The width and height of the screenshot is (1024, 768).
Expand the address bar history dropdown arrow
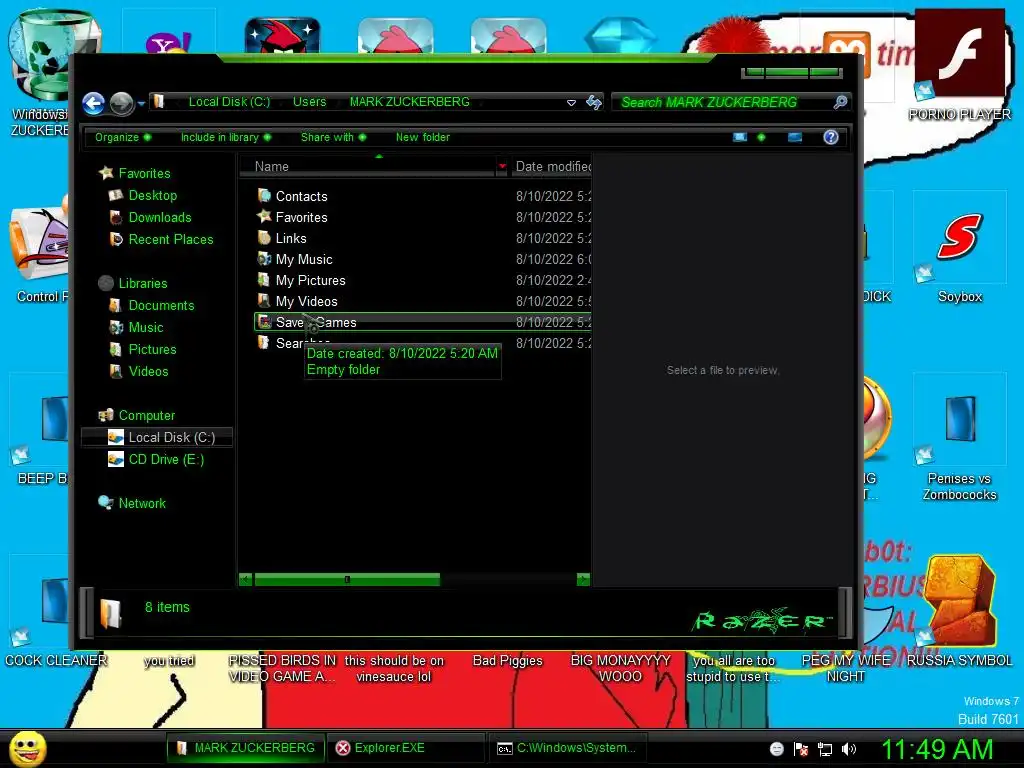(x=571, y=103)
